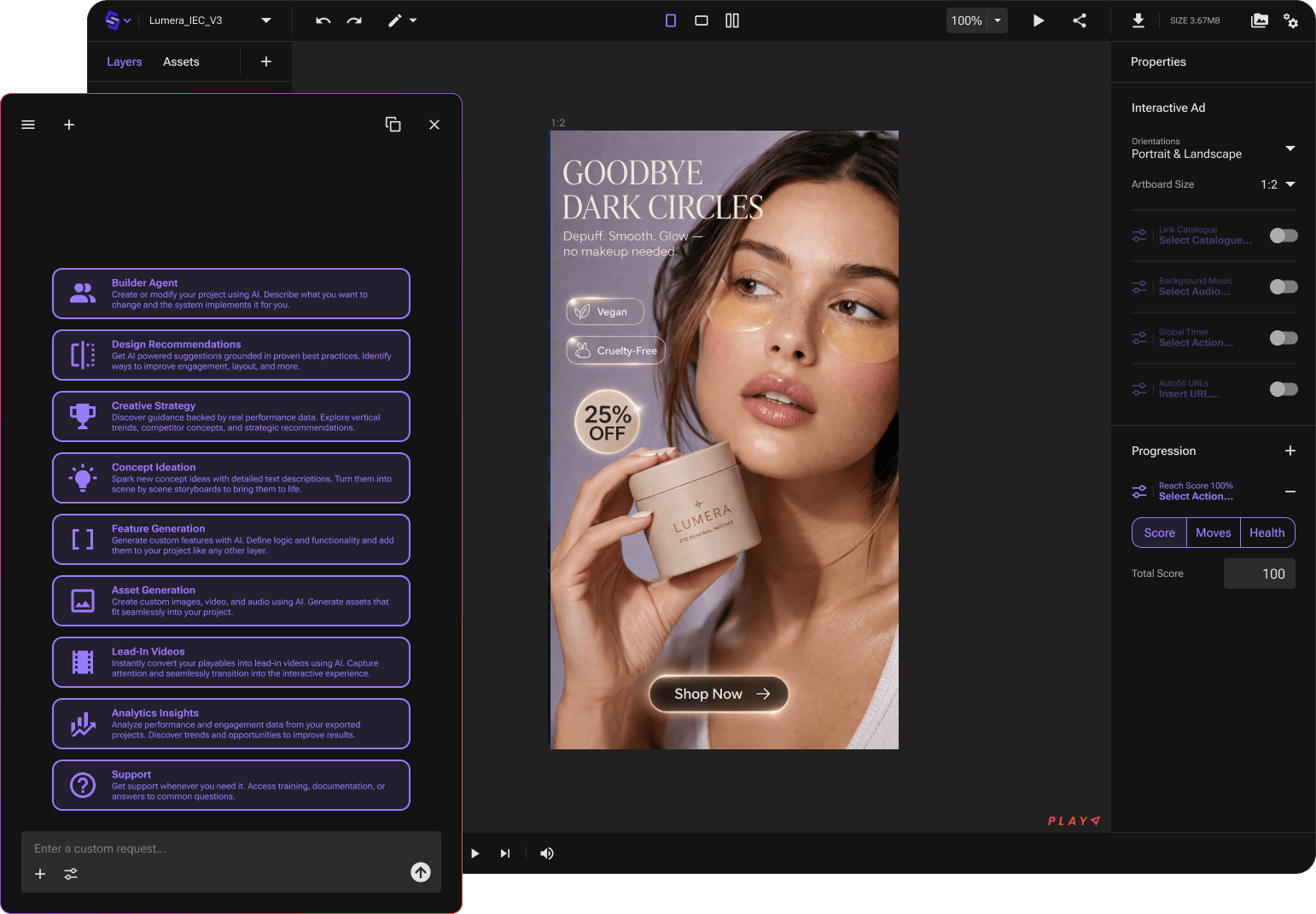Image resolution: width=1316 pixels, height=914 pixels.
Task: Select the Score tab
Action: pyautogui.click(x=1160, y=533)
